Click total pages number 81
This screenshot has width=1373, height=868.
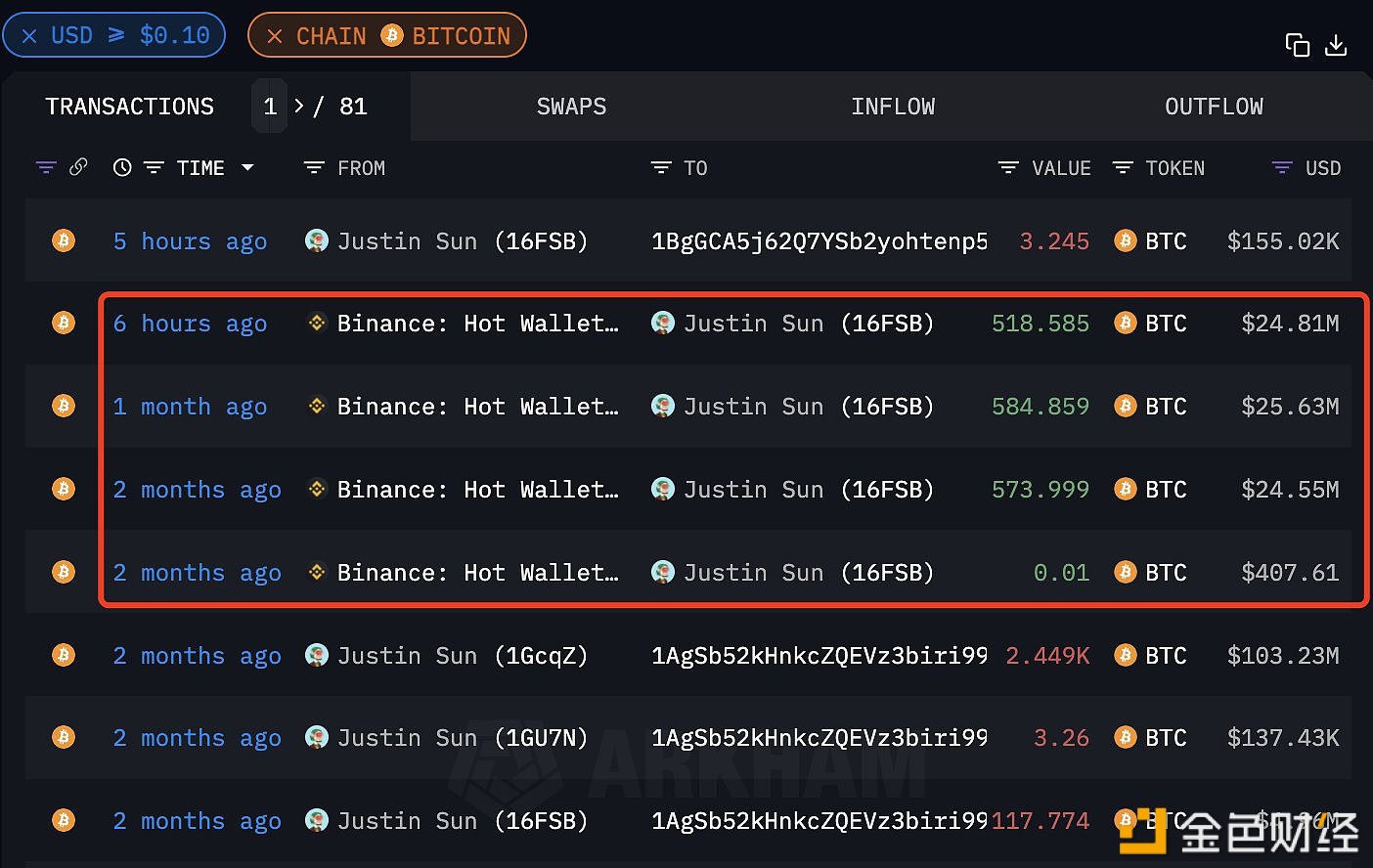[x=353, y=107]
